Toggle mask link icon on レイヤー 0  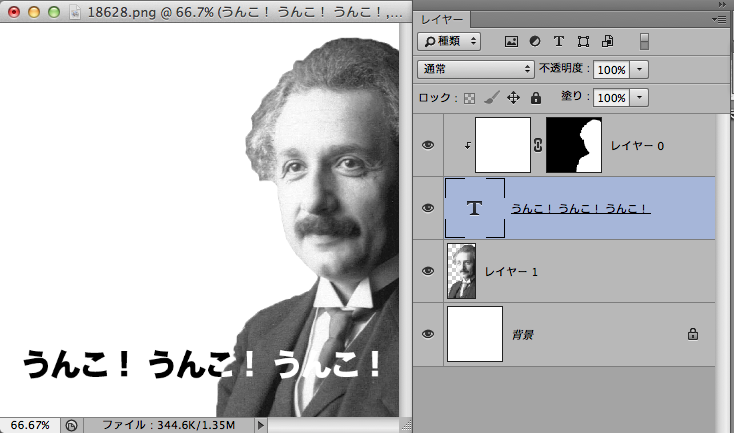point(538,145)
